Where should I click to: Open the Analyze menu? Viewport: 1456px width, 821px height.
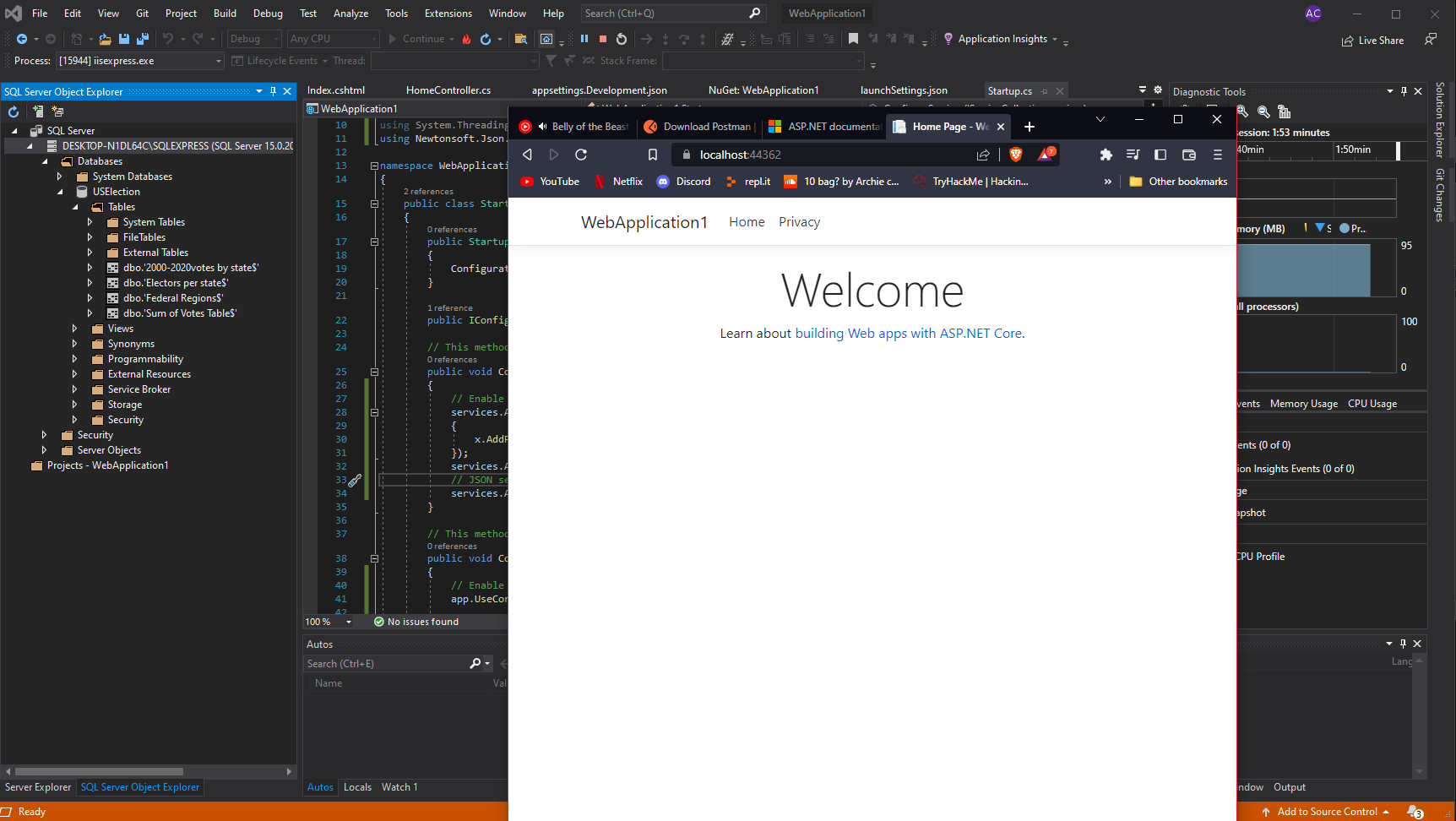coord(350,13)
